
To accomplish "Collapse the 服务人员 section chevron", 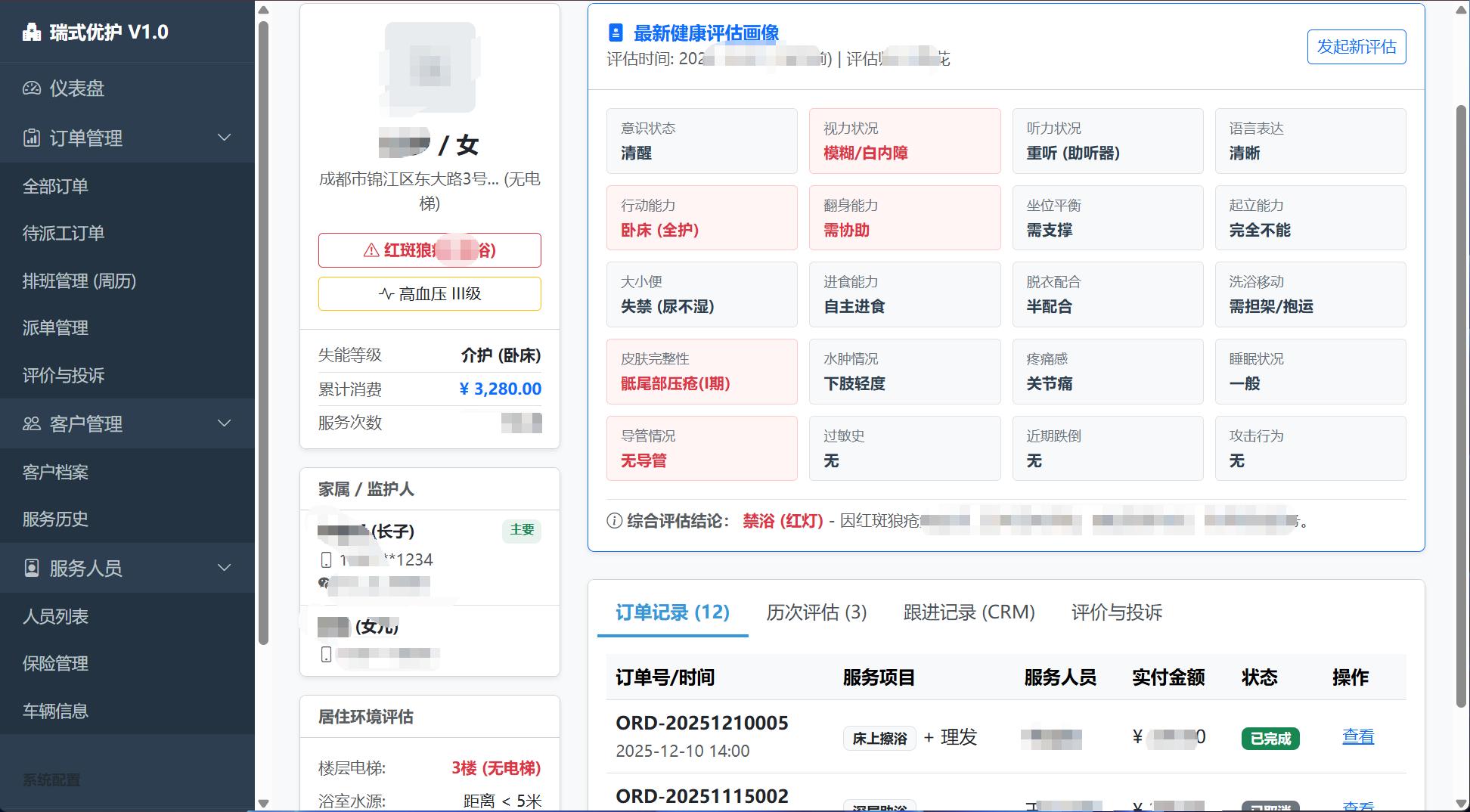I will 224,568.
